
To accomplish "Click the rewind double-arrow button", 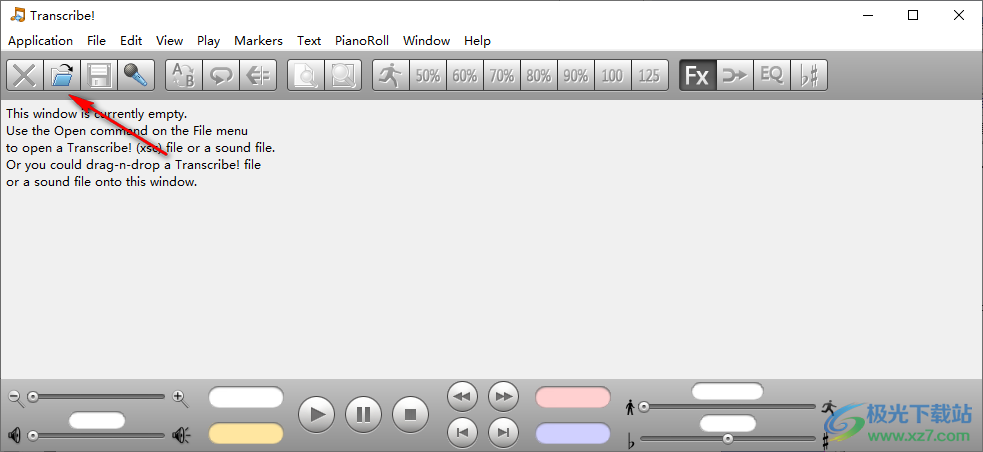I will coord(463,397).
